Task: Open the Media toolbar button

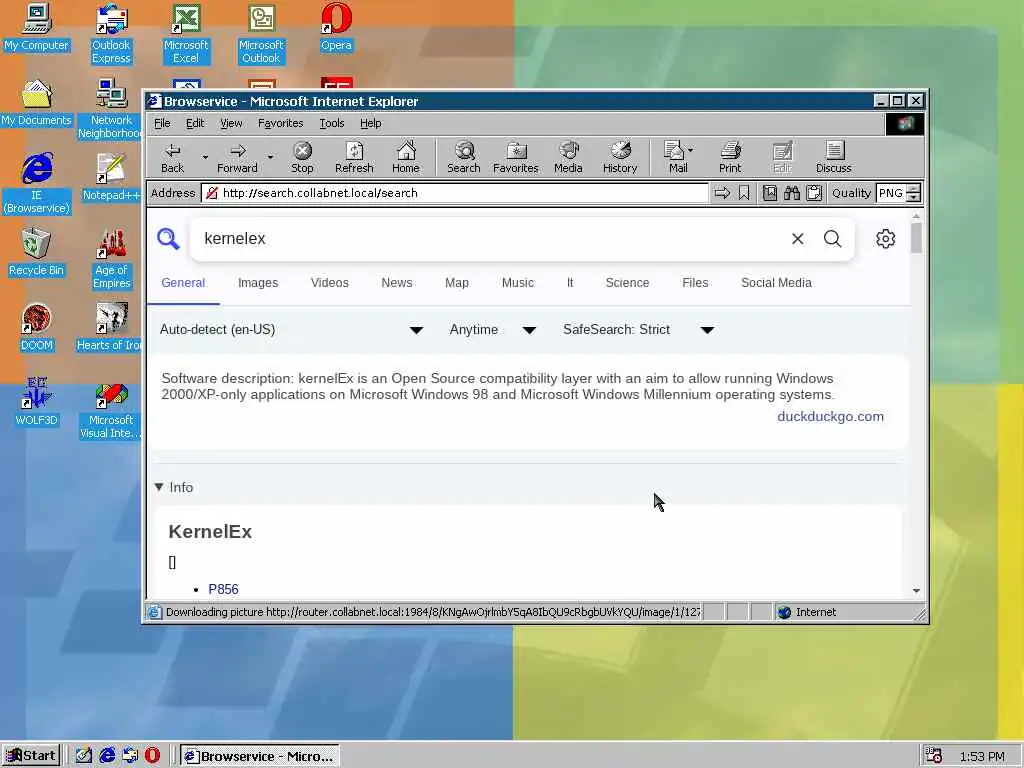Action: [x=568, y=157]
